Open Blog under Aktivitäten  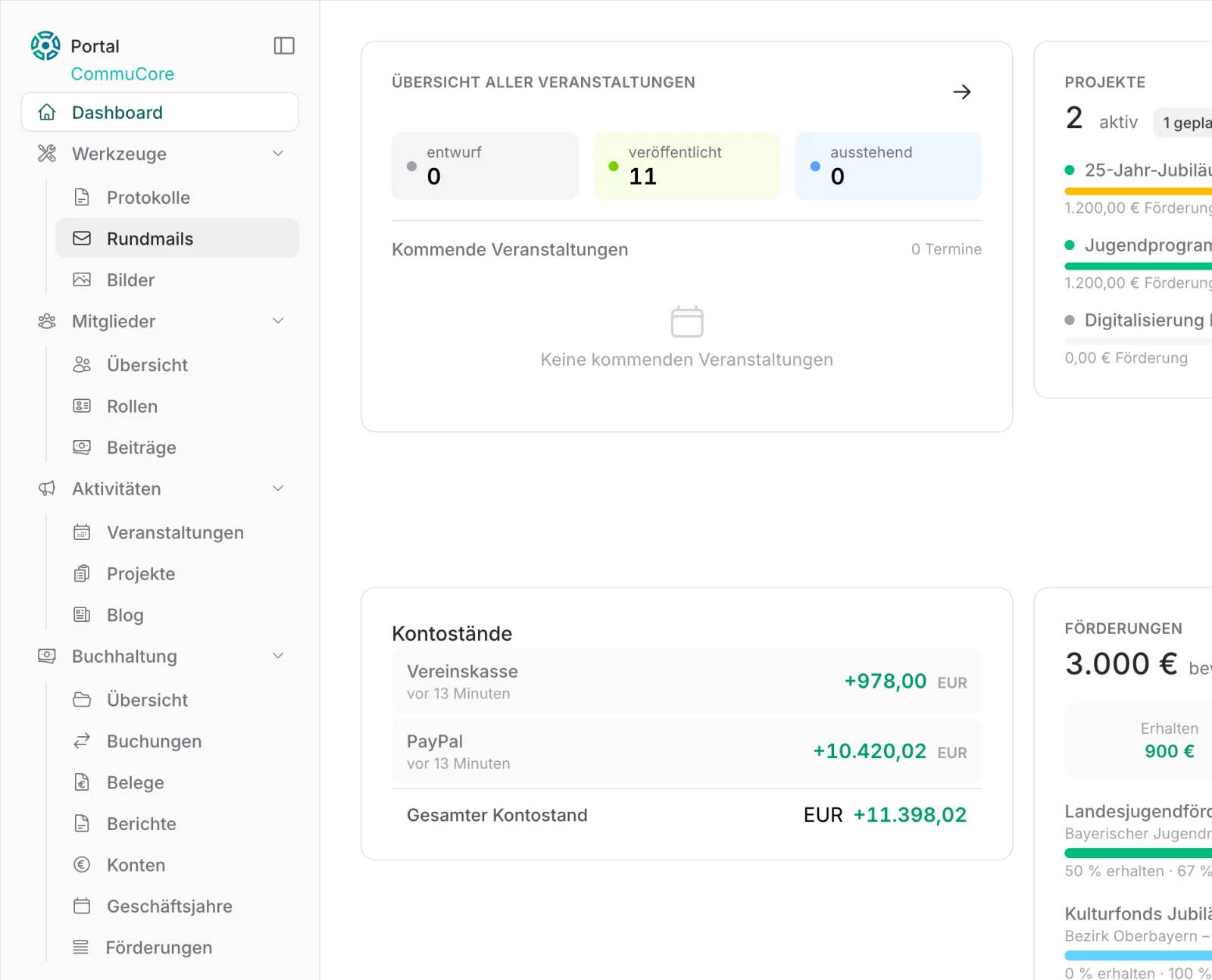pos(177,614)
